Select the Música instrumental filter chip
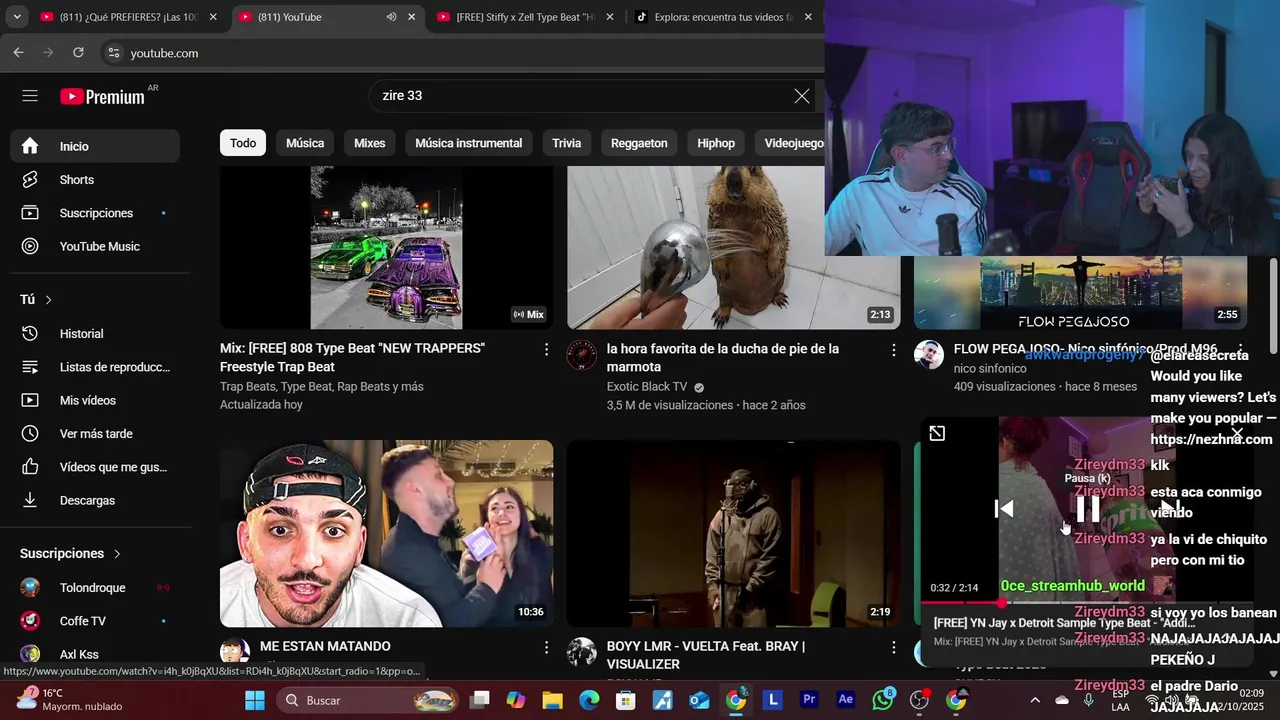The width and height of the screenshot is (1280, 720). pyautogui.click(x=468, y=143)
